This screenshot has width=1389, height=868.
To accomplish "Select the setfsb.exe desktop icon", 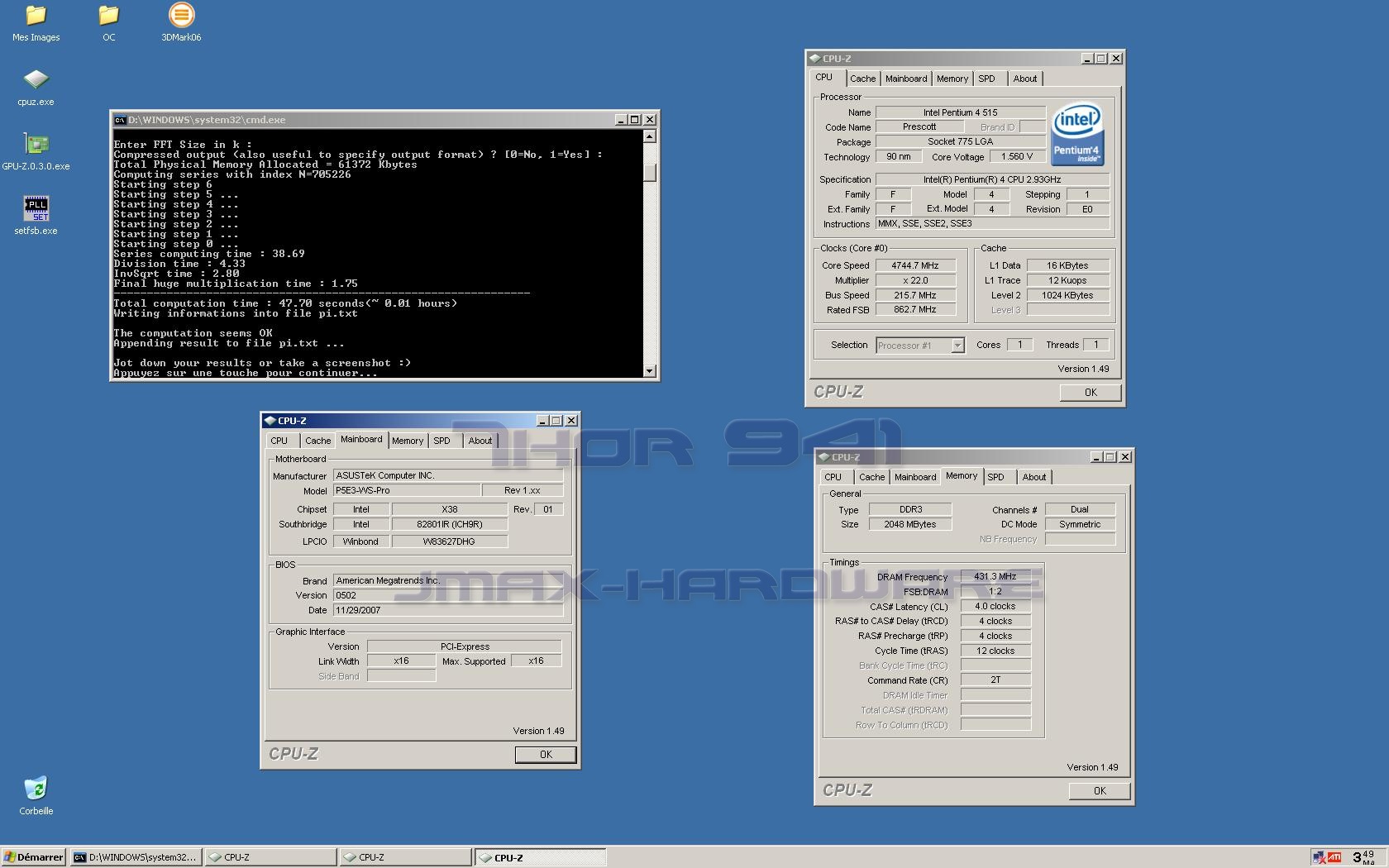I will 36,217.
